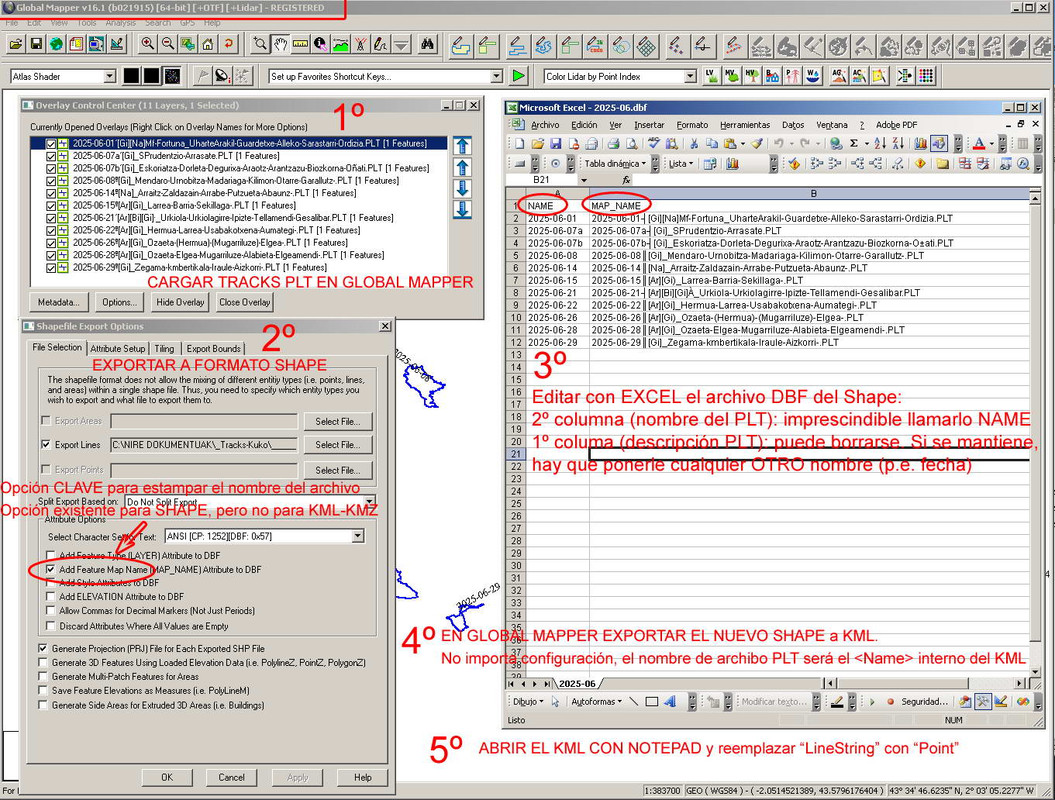Image resolution: width=1055 pixels, height=800 pixels.
Task: Click Excel AutoSum sigma icon
Action: click(x=854, y=143)
